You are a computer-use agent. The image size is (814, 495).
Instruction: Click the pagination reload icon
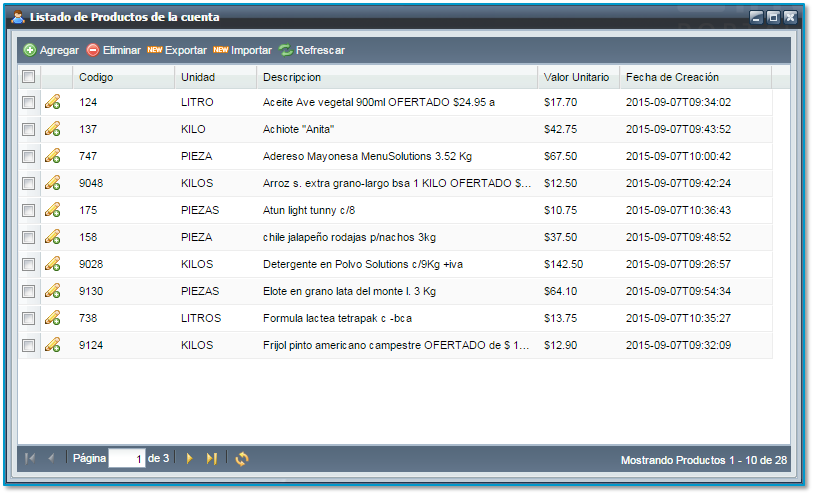tap(242, 459)
